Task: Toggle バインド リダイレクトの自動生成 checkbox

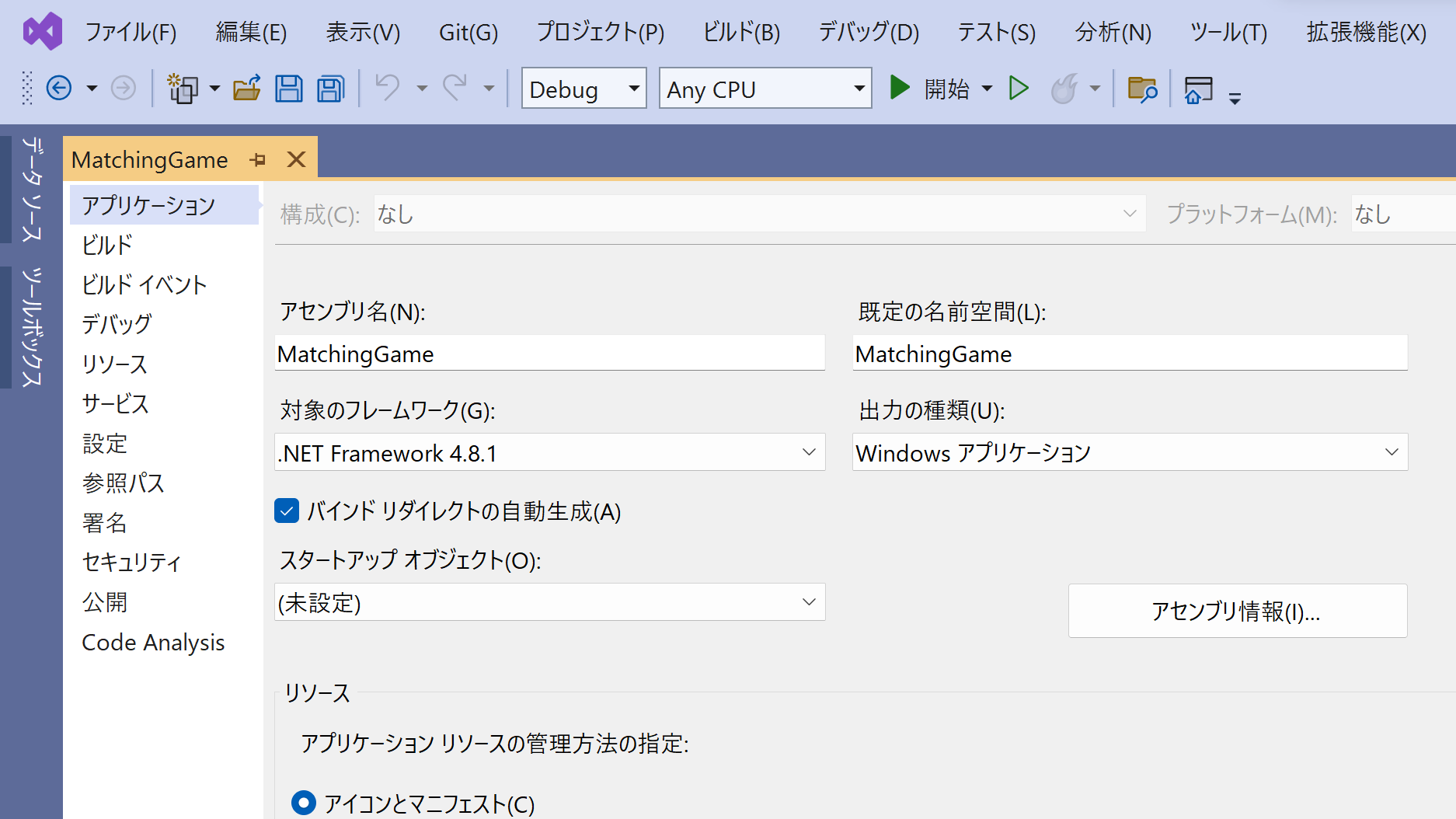Action: pyautogui.click(x=287, y=511)
